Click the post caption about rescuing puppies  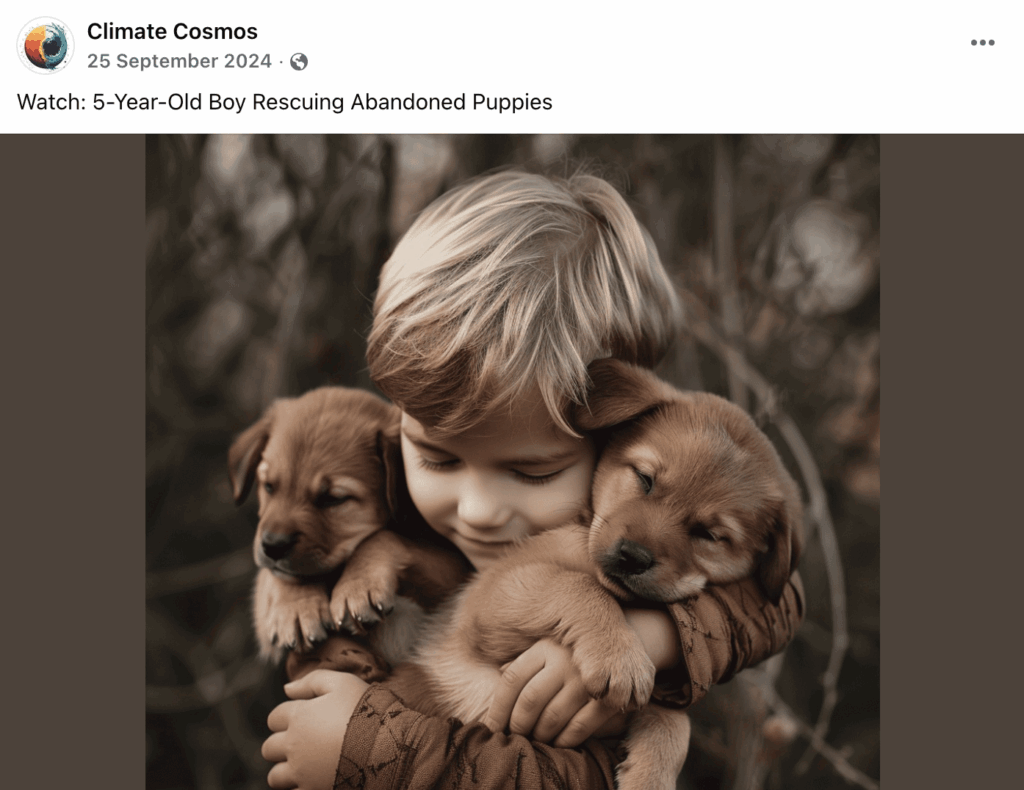(284, 102)
